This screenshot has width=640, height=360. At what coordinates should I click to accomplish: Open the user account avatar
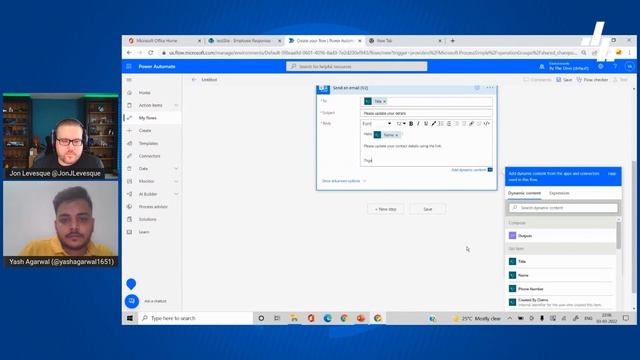(x=629, y=67)
